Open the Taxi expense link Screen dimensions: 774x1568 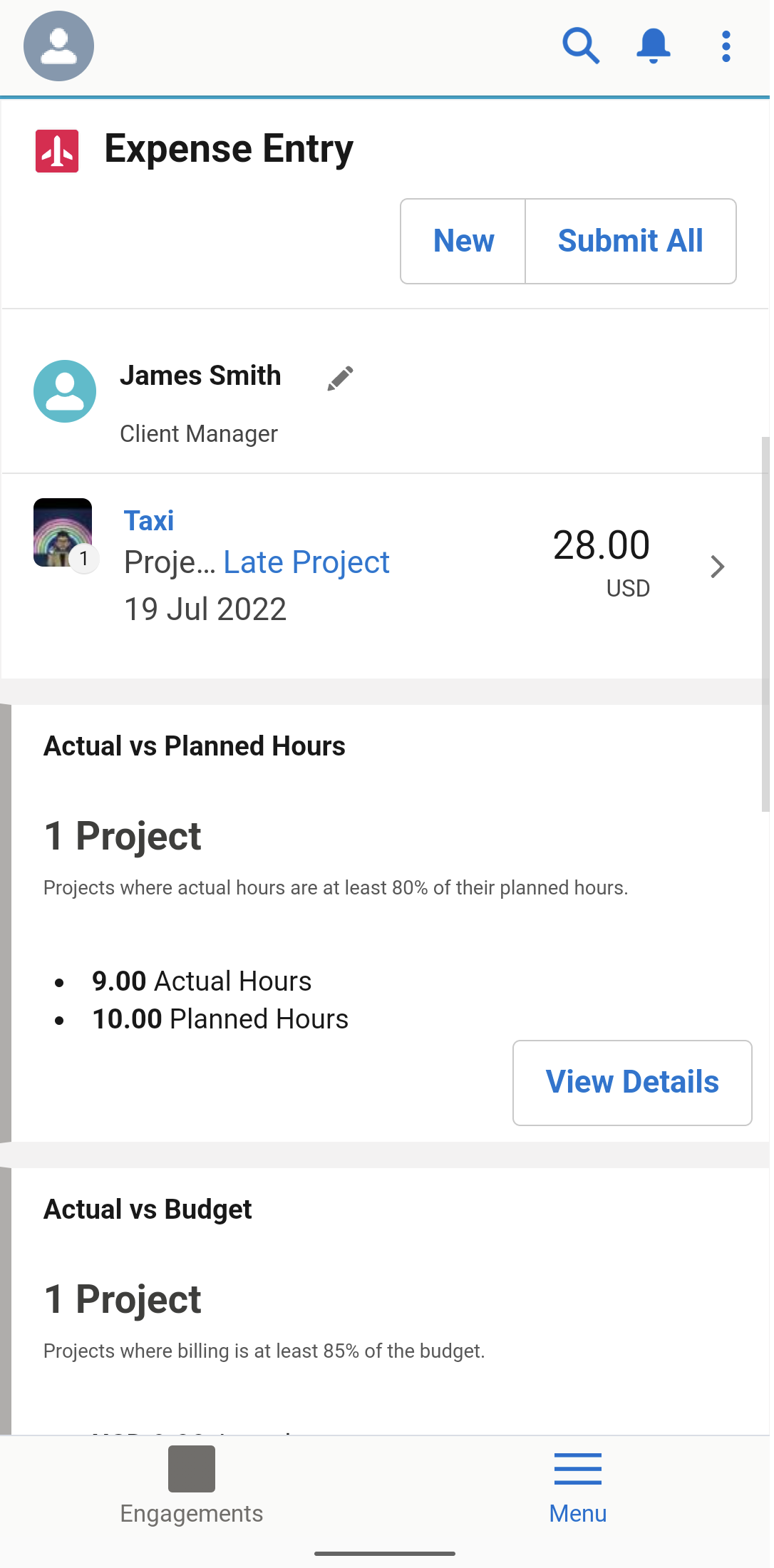pos(149,521)
